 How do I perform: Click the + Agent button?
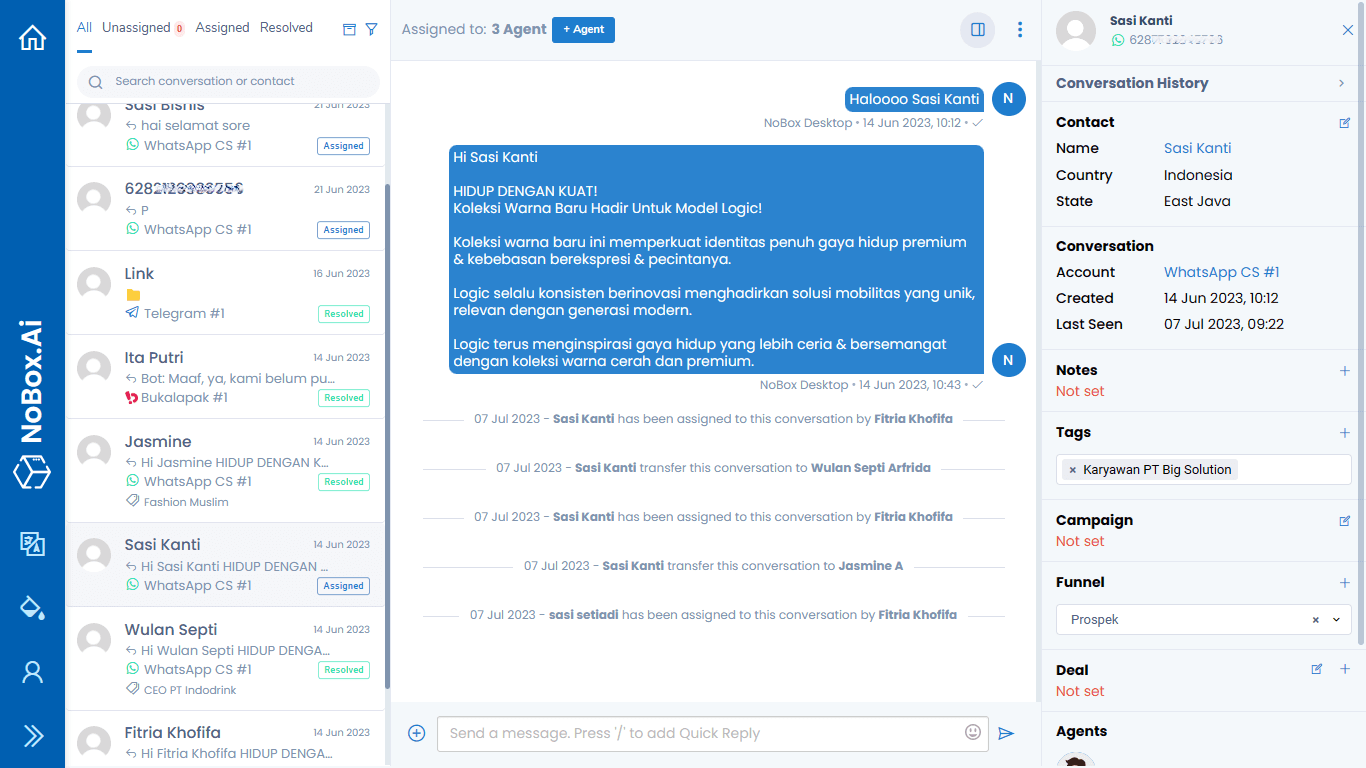[583, 30]
